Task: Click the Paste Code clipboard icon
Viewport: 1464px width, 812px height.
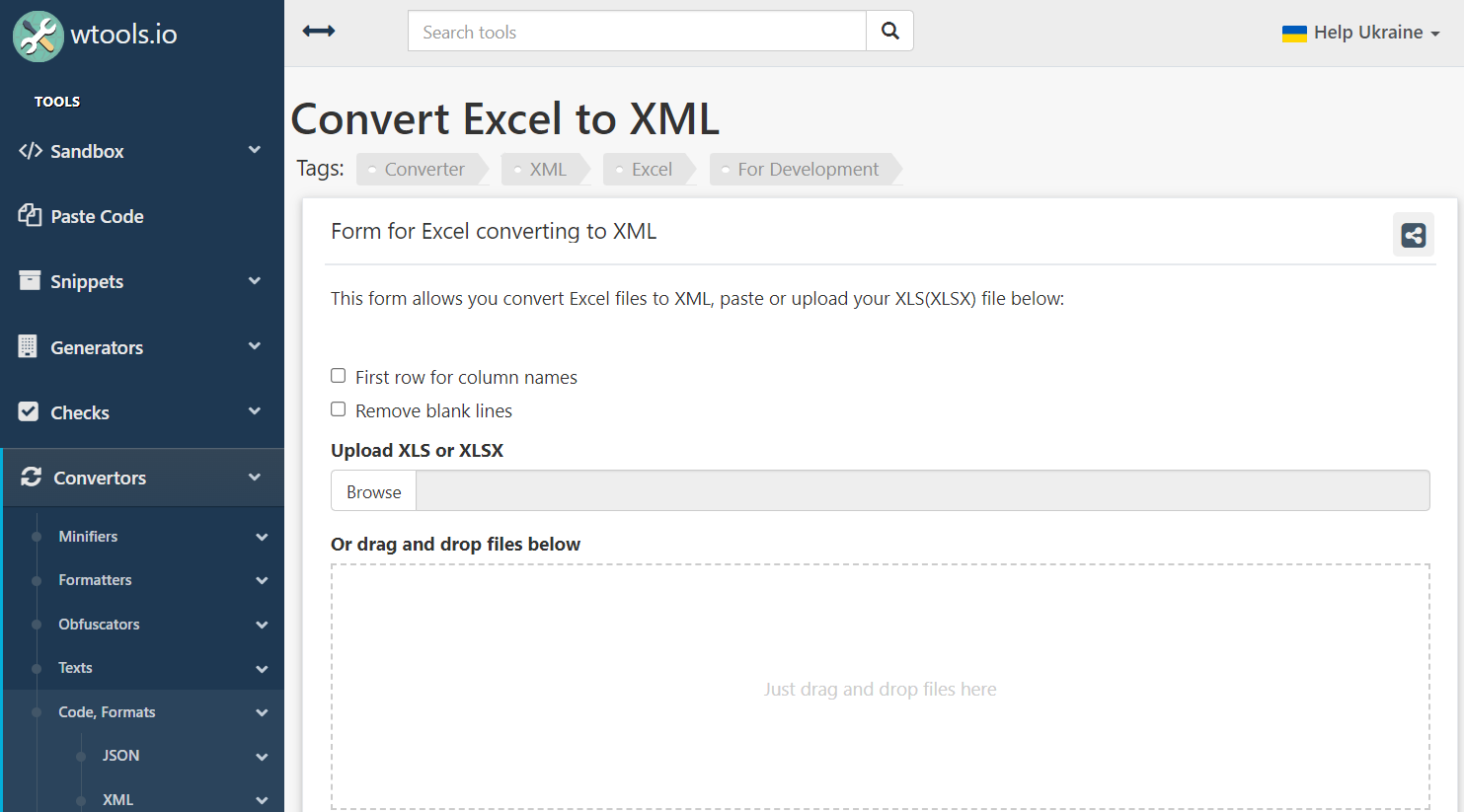Action: point(30,216)
